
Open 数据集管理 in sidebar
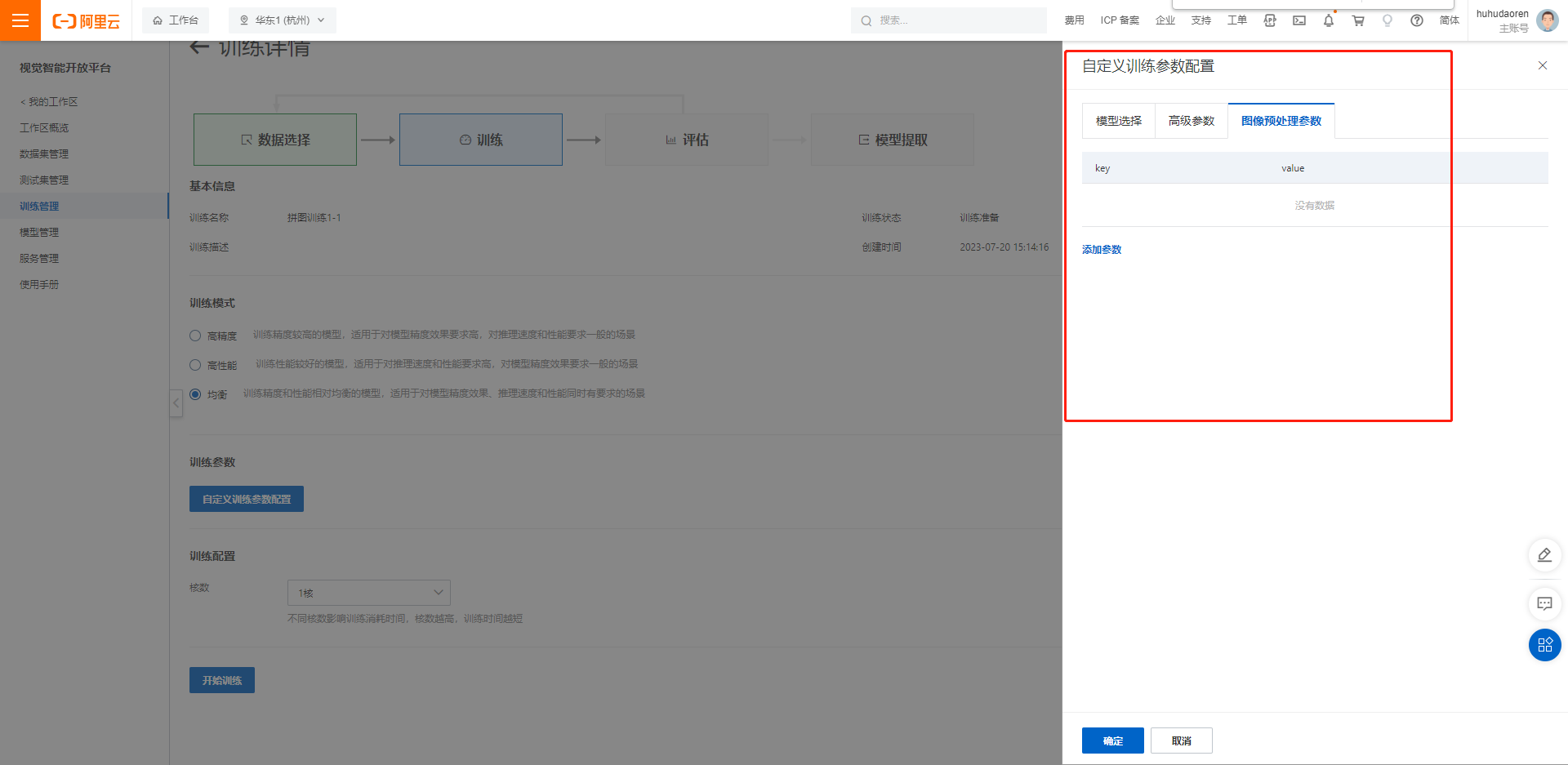[44, 153]
